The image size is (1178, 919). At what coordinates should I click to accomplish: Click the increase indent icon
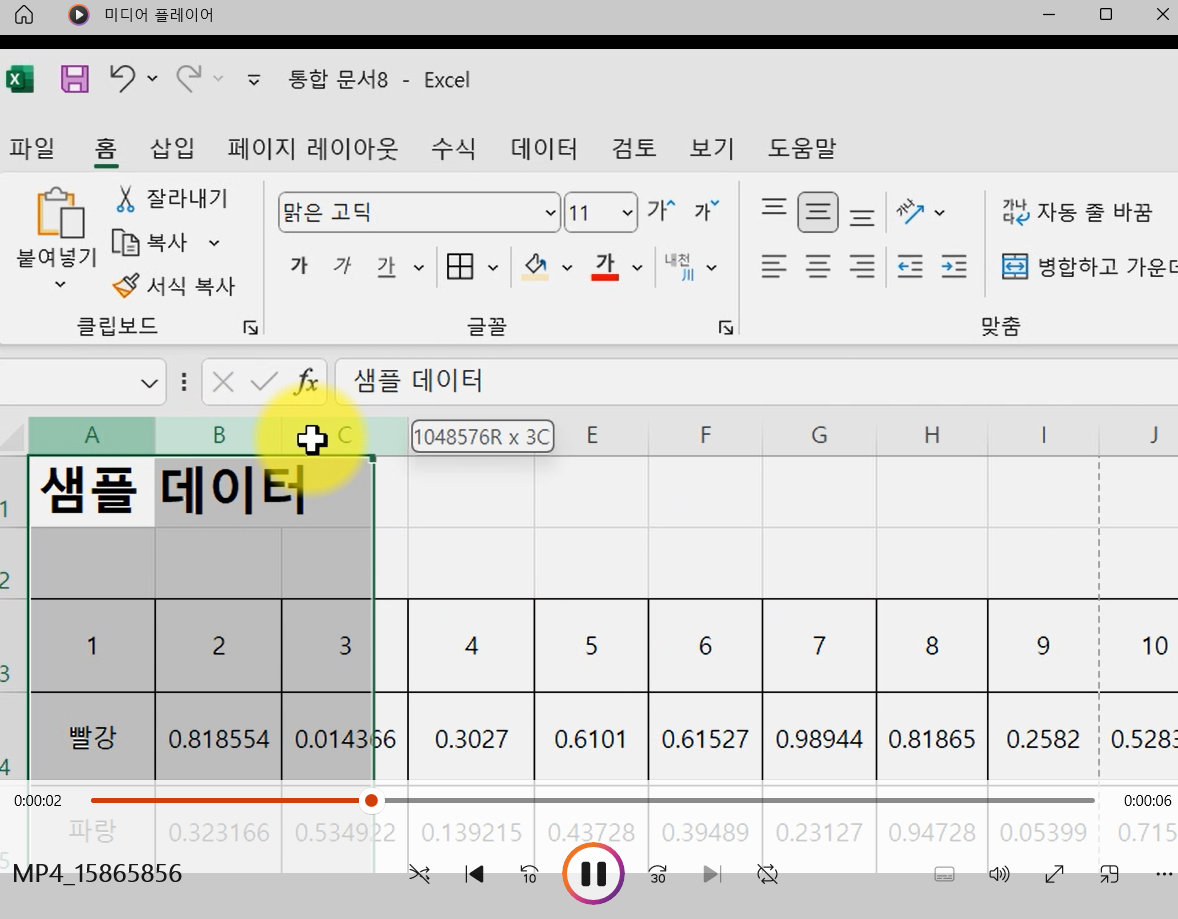click(954, 267)
